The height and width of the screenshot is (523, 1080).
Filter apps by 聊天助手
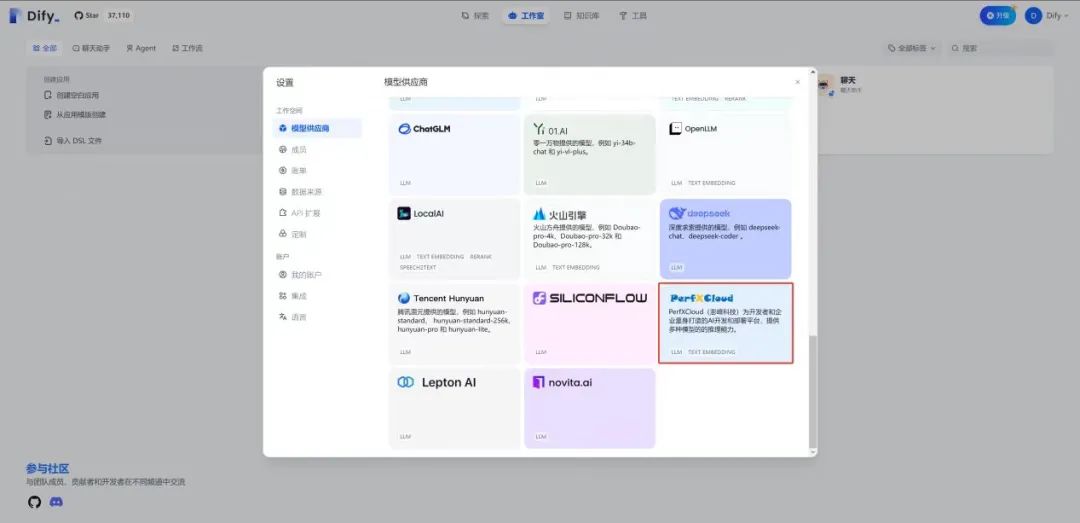[91, 48]
